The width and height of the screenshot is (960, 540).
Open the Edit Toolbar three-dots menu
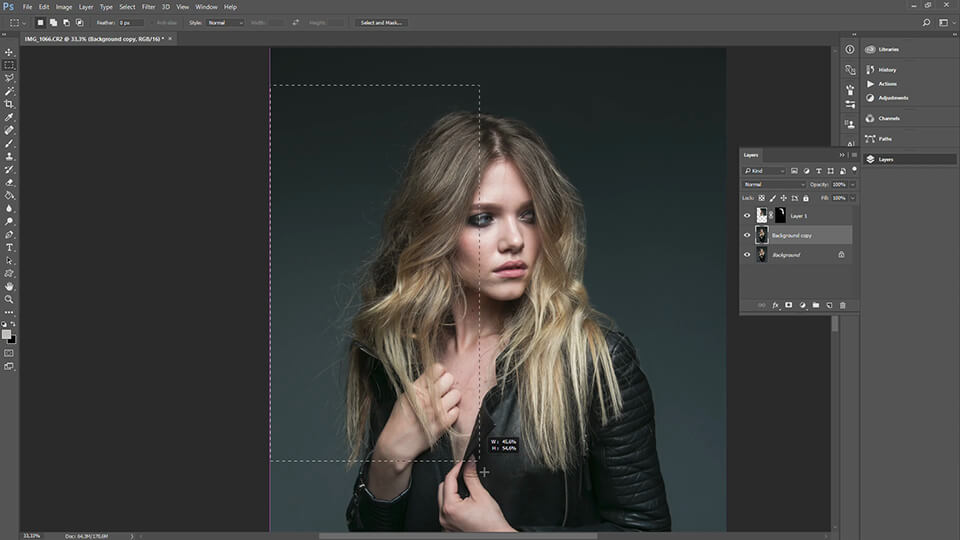click(x=9, y=312)
